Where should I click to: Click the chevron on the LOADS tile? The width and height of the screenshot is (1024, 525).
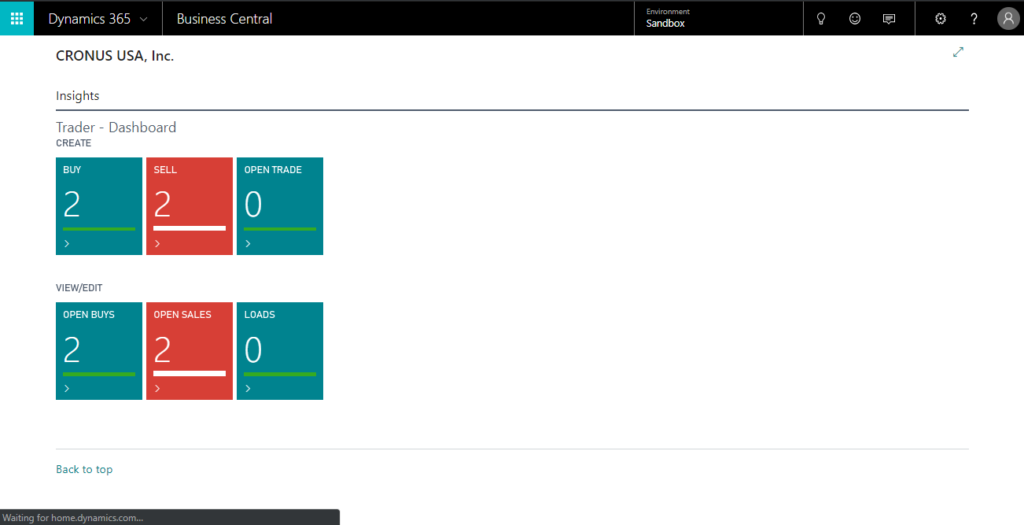[248, 389]
